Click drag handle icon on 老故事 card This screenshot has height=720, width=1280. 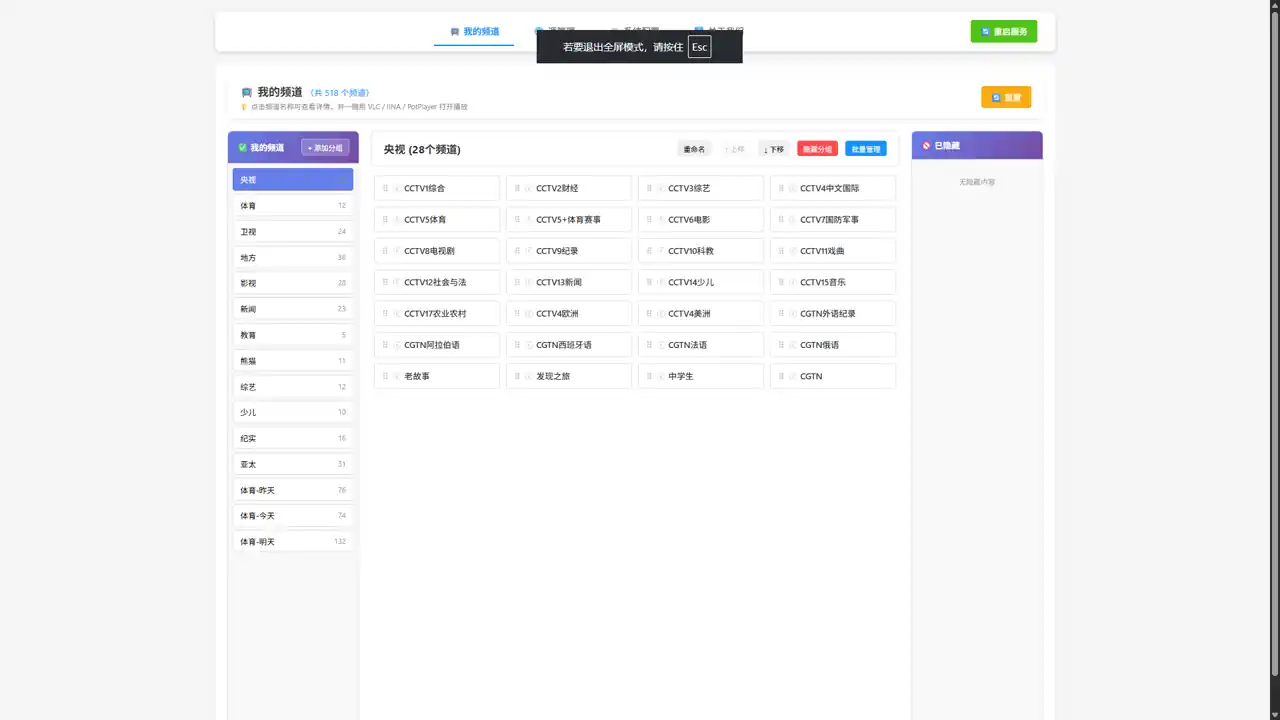385,376
